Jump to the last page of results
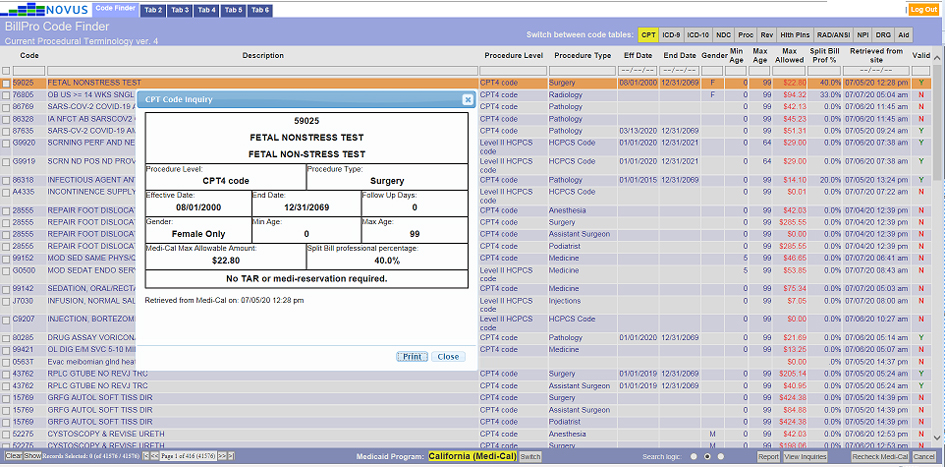Image resolution: width=945 pixels, height=467 pixels. tap(231, 456)
